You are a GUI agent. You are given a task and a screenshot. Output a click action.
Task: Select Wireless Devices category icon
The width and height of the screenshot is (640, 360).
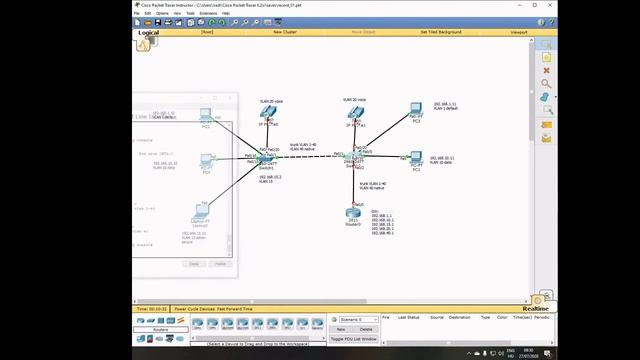(x=171, y=320)
